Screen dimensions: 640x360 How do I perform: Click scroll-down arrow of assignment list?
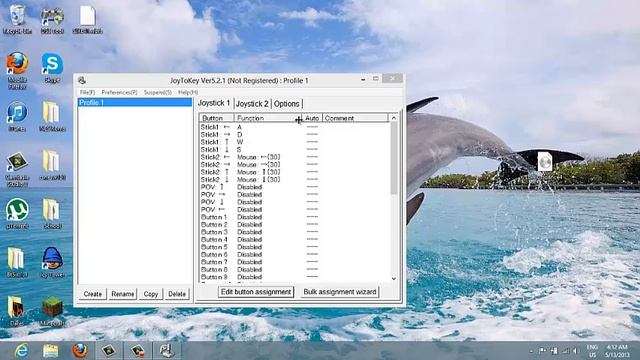393,279
